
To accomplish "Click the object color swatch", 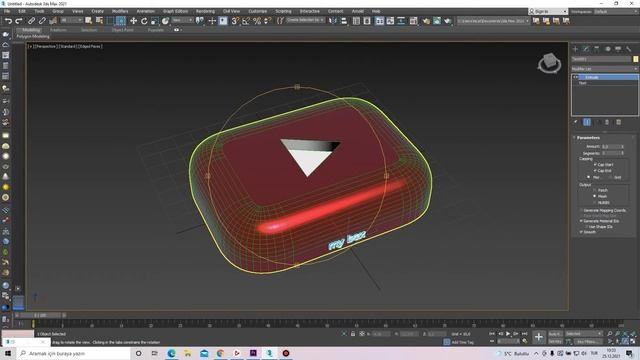I will coord(636,59).
